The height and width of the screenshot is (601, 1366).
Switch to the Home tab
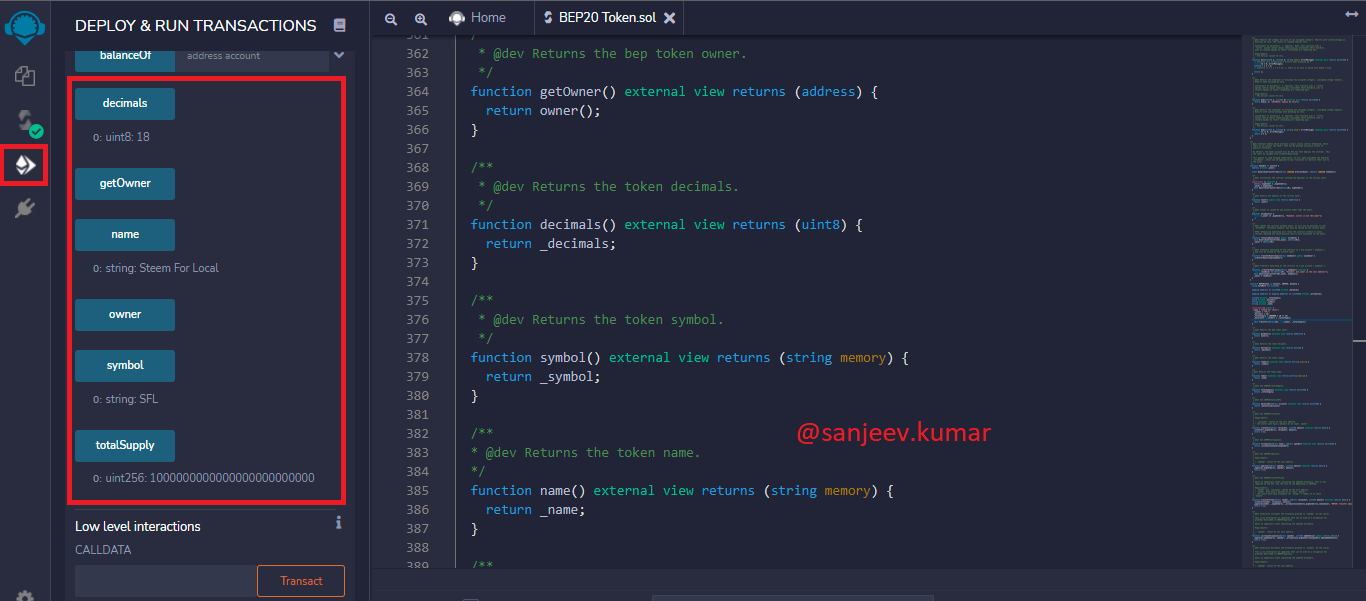click(477, 17)
